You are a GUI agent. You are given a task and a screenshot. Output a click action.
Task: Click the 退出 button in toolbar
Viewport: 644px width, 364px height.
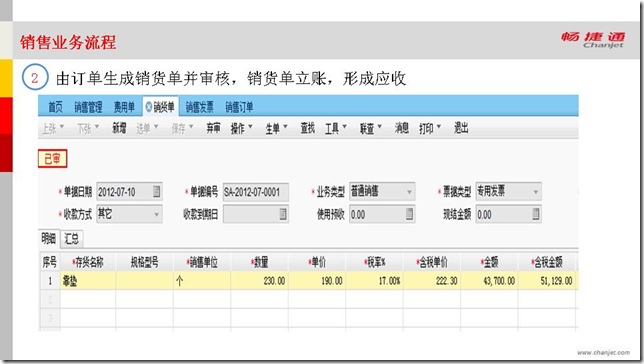(x=461, y=128)
